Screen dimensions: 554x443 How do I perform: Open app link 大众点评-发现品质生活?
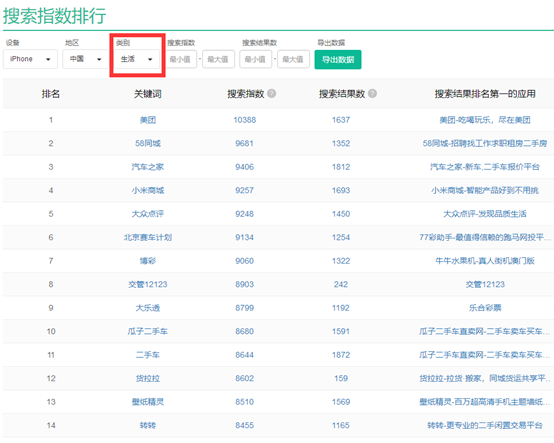(x=485, y=214)
